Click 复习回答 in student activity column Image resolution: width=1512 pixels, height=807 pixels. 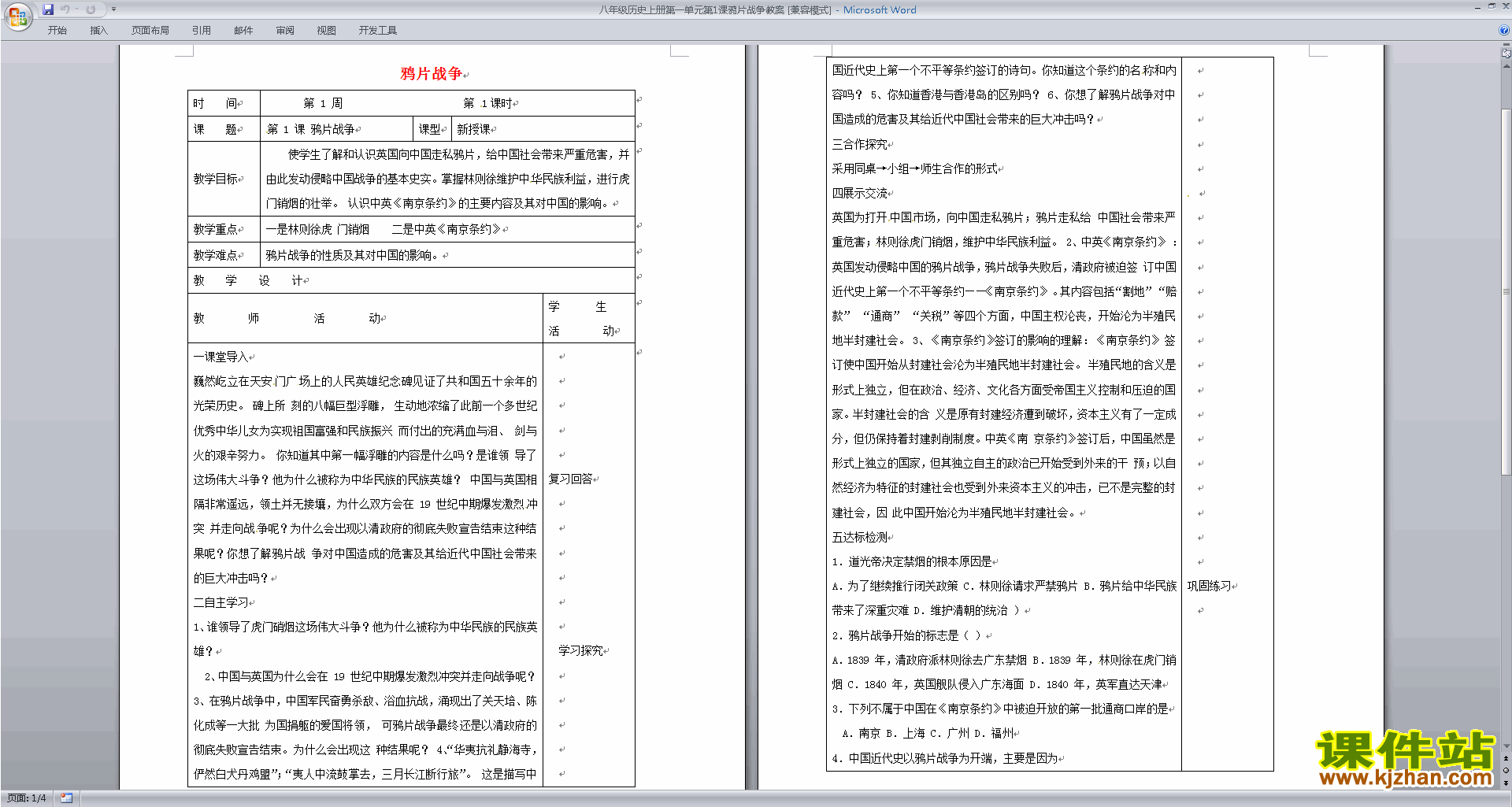pyautogui.click(x=571, y=479)
